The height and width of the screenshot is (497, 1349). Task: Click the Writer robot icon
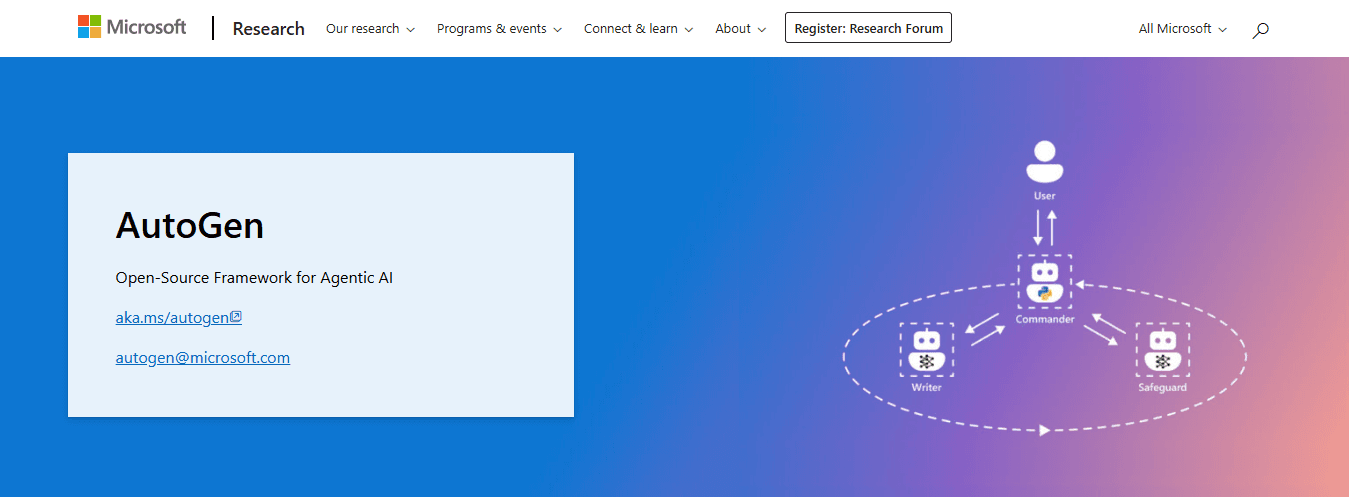tap(927, 350)
